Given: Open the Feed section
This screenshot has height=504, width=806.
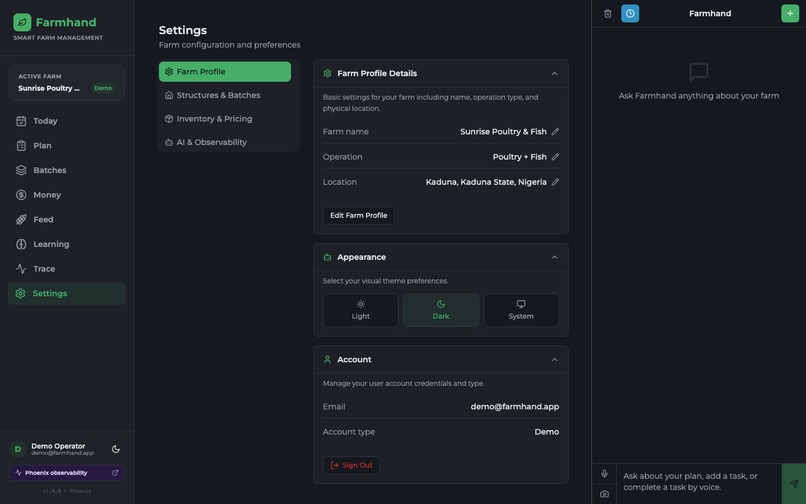Looking at the screenshot, I should 67,220.
